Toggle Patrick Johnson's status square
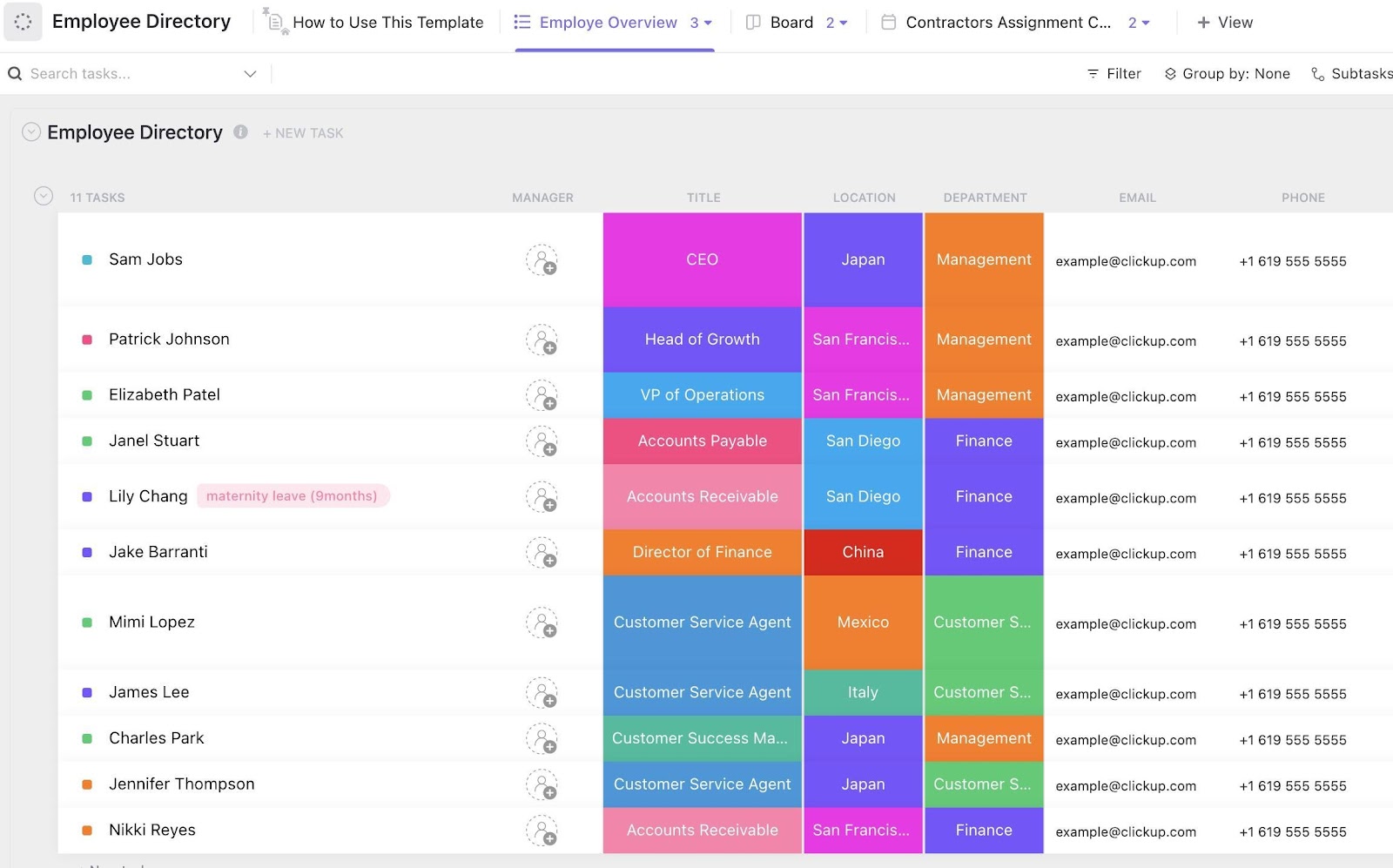This screenshot has height=868, width=1393. click(x=87, y=340)
